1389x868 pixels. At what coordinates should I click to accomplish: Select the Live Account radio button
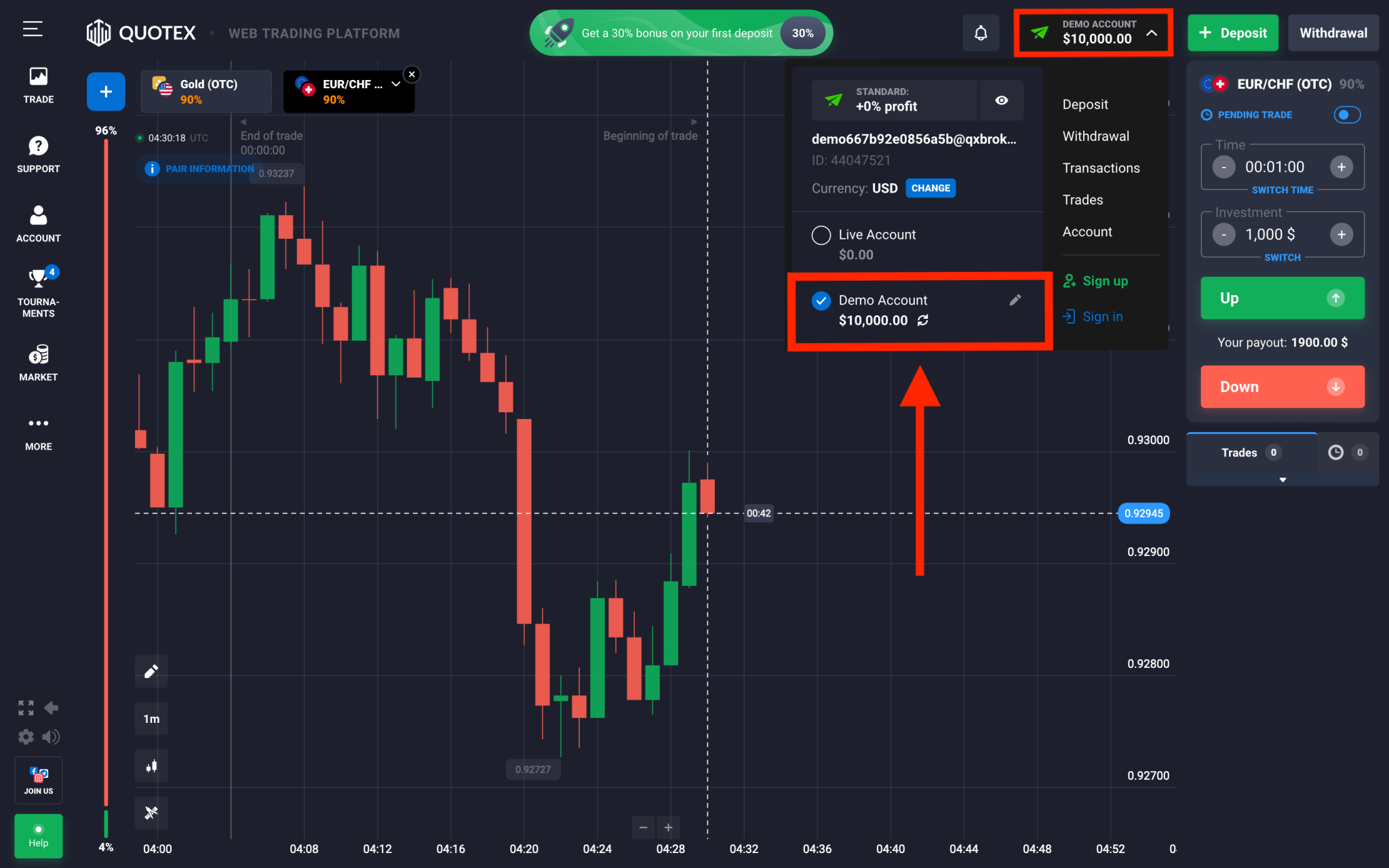click(x=821, y=235)
